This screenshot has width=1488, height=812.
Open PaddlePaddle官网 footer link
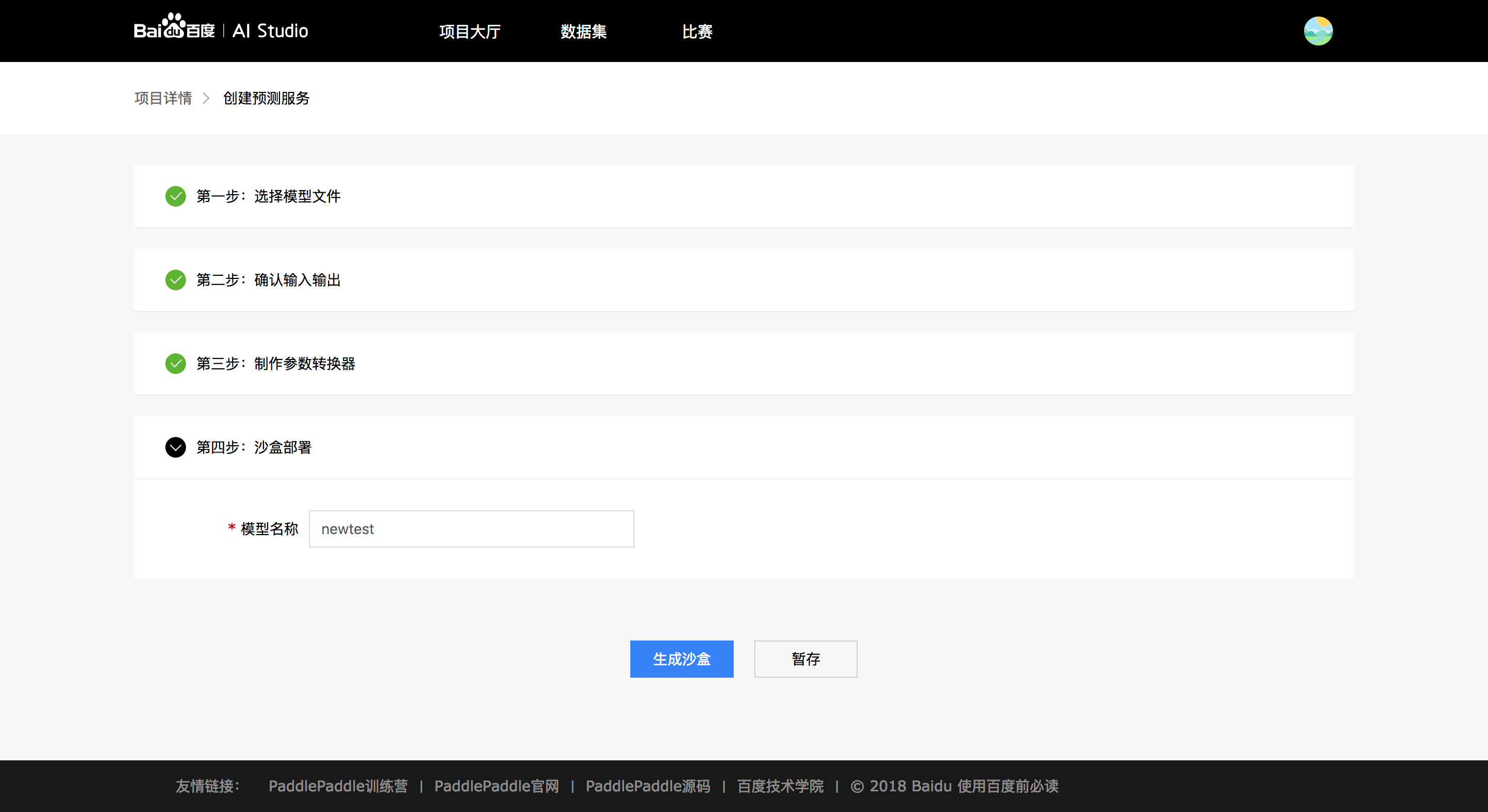point(496,786)
